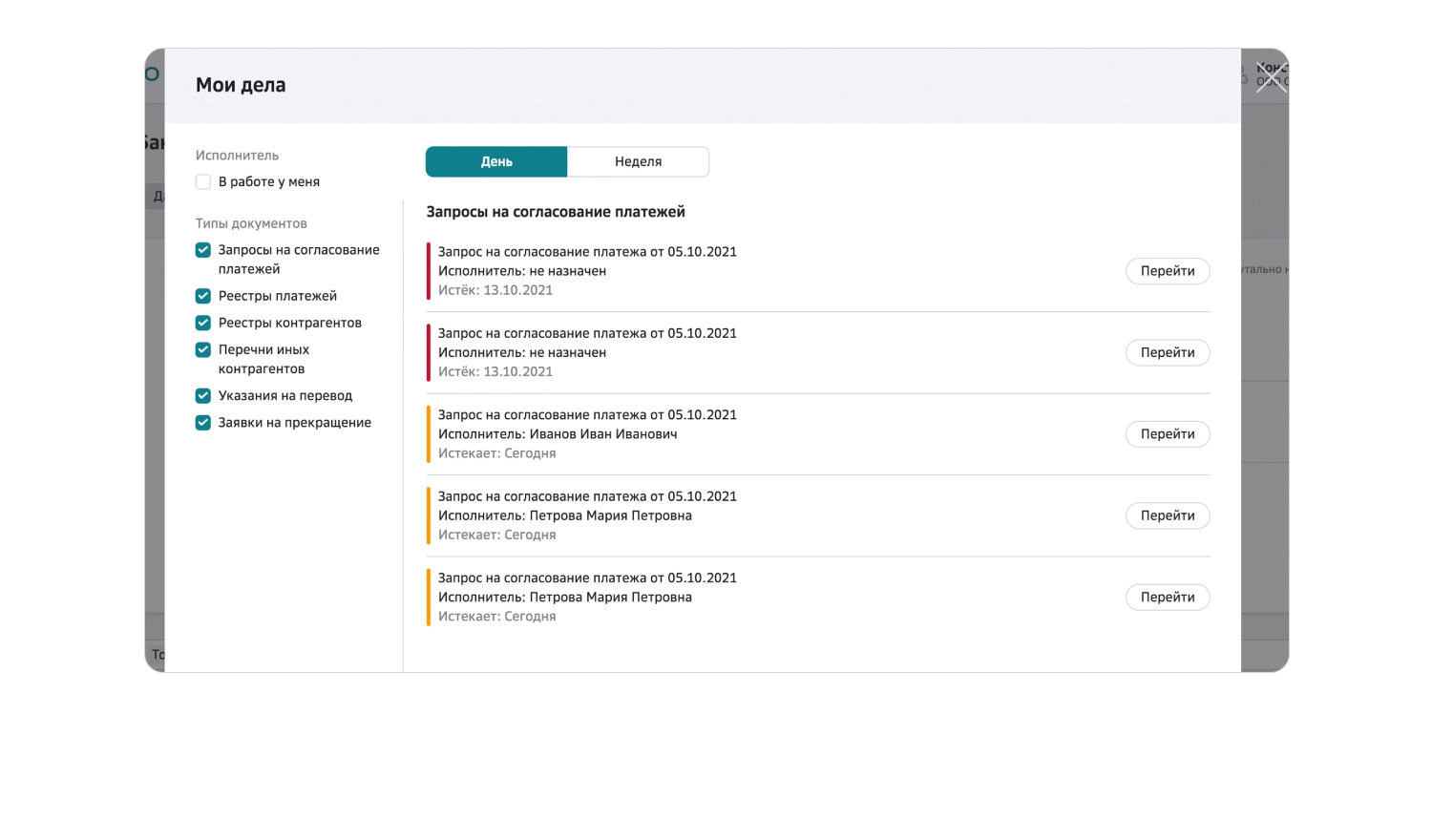Uncheck 'Заявки на прекращение' filter

pos(203,422)
